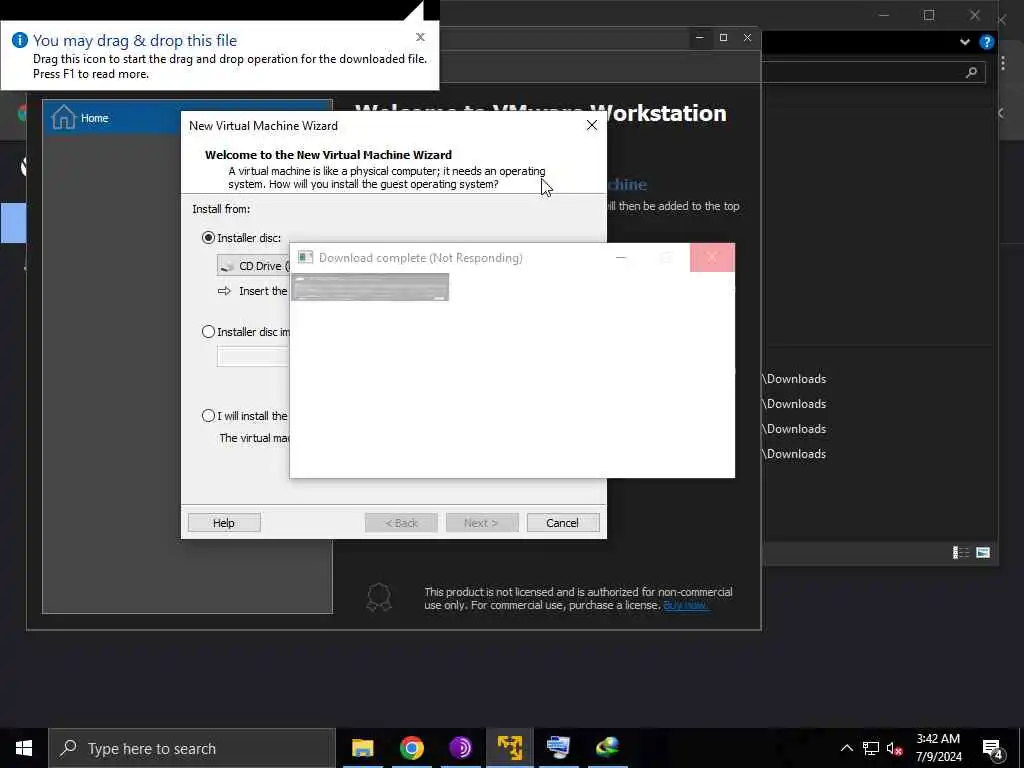Dismiss the drag & drop tooltip
Viewport: 1024px width, 768px height.
tap(421, 37)
